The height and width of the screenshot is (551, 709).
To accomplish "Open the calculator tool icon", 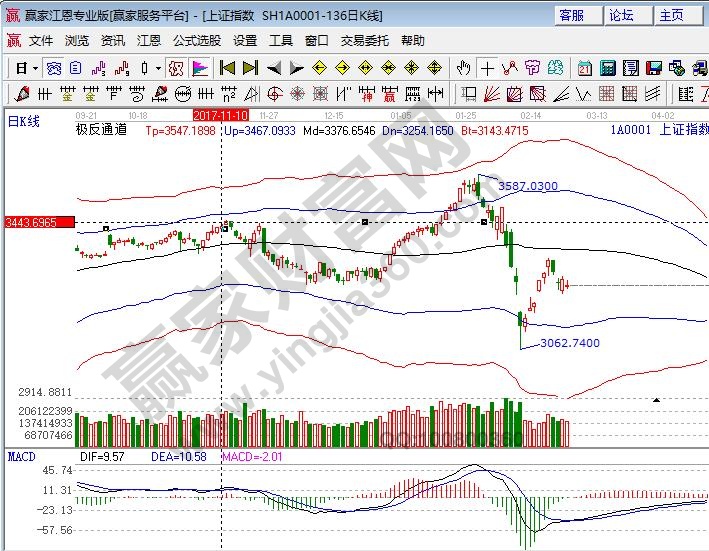I will [x=607, y=68].
